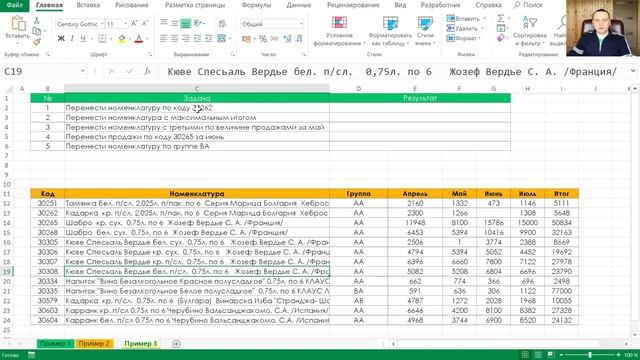Viewport: 640px width, 360px height.
Task: Click the comma style (000) icon
Action: coord(274,39)
